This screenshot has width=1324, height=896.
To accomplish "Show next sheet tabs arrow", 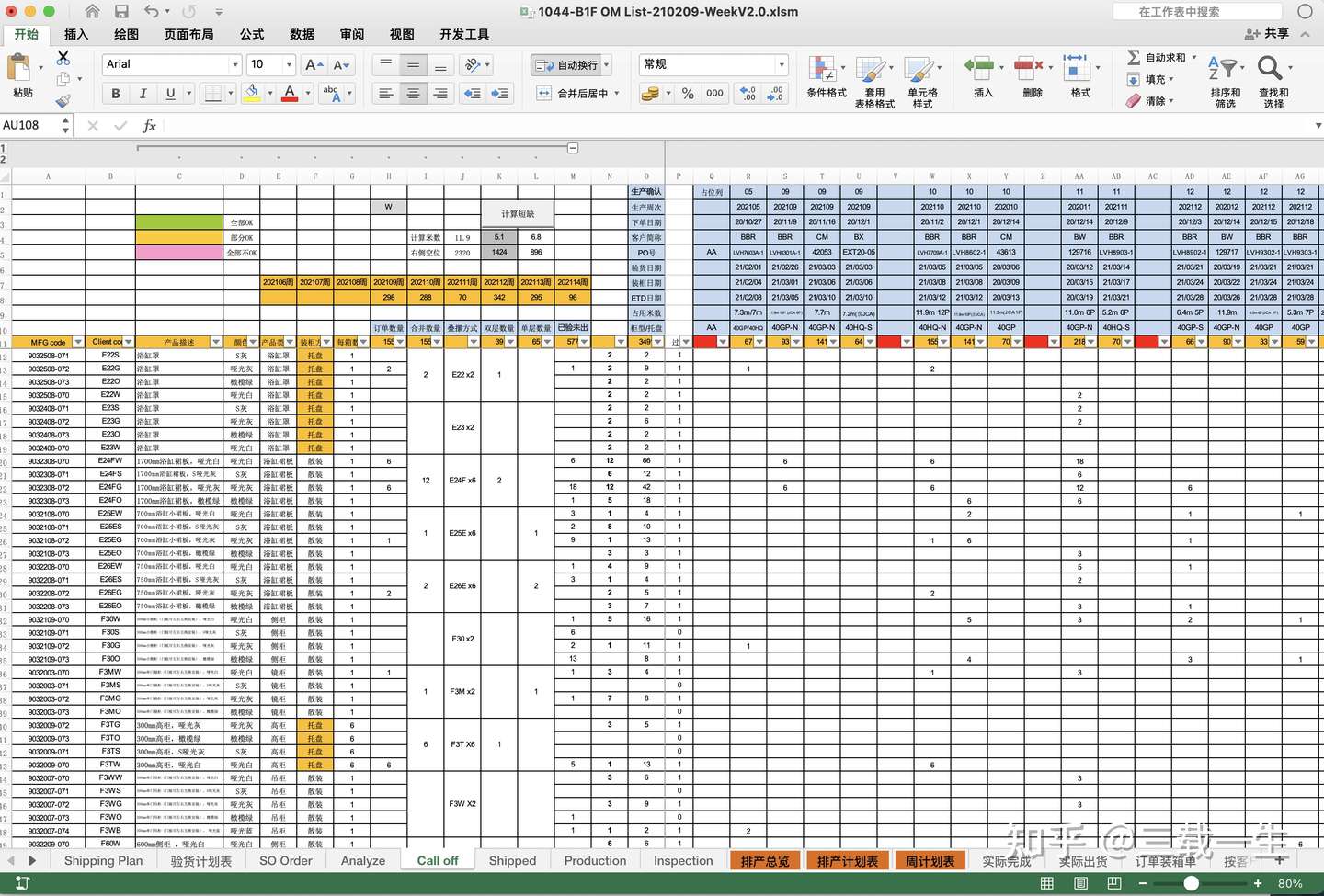I will click(32, 861).
